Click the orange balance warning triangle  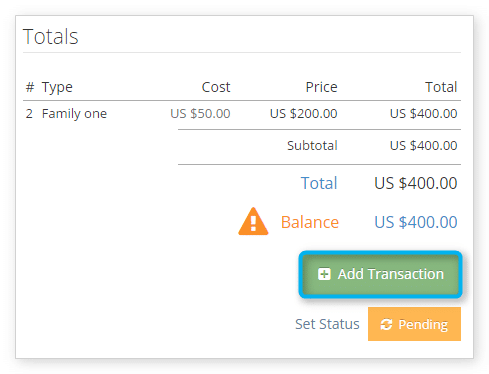click(253, 221)
